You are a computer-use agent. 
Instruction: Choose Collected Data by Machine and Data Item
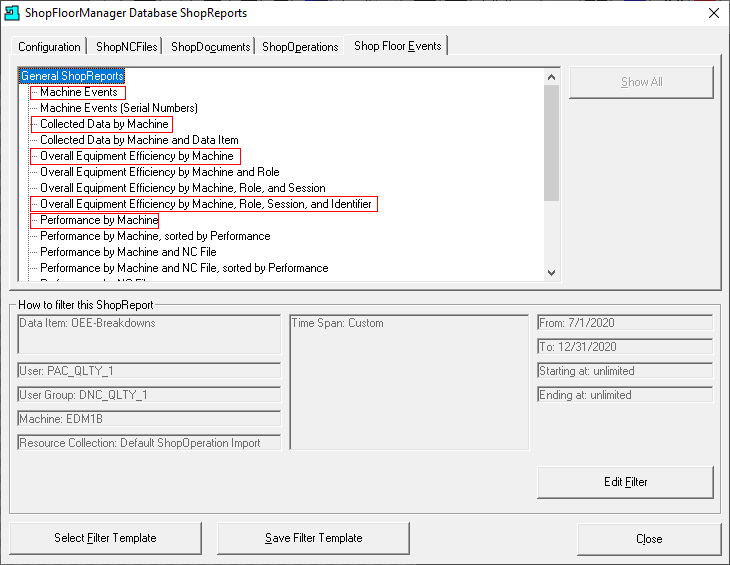139,140
